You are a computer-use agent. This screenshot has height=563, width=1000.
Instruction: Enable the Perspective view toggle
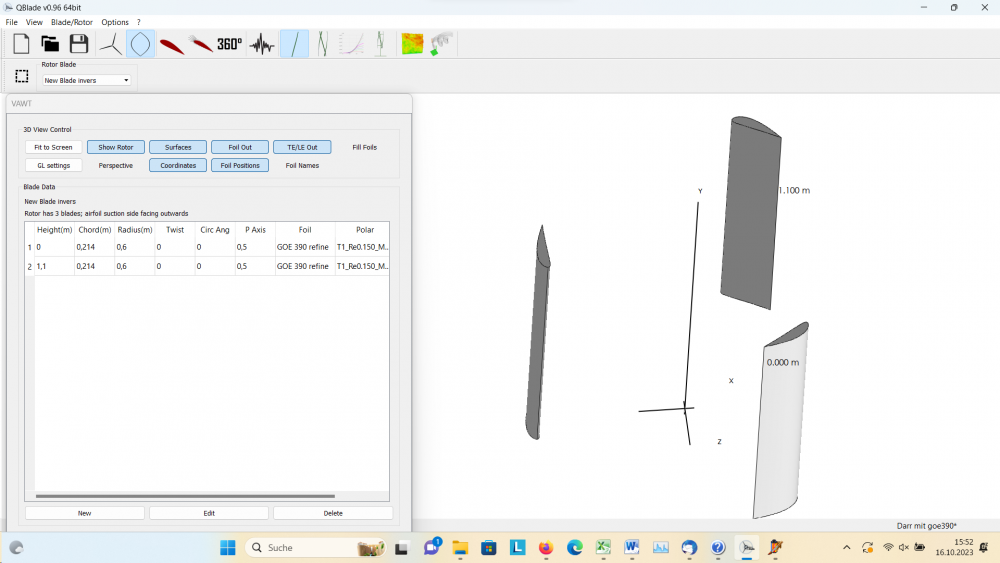pyautogui.click(x=115, y=166)
